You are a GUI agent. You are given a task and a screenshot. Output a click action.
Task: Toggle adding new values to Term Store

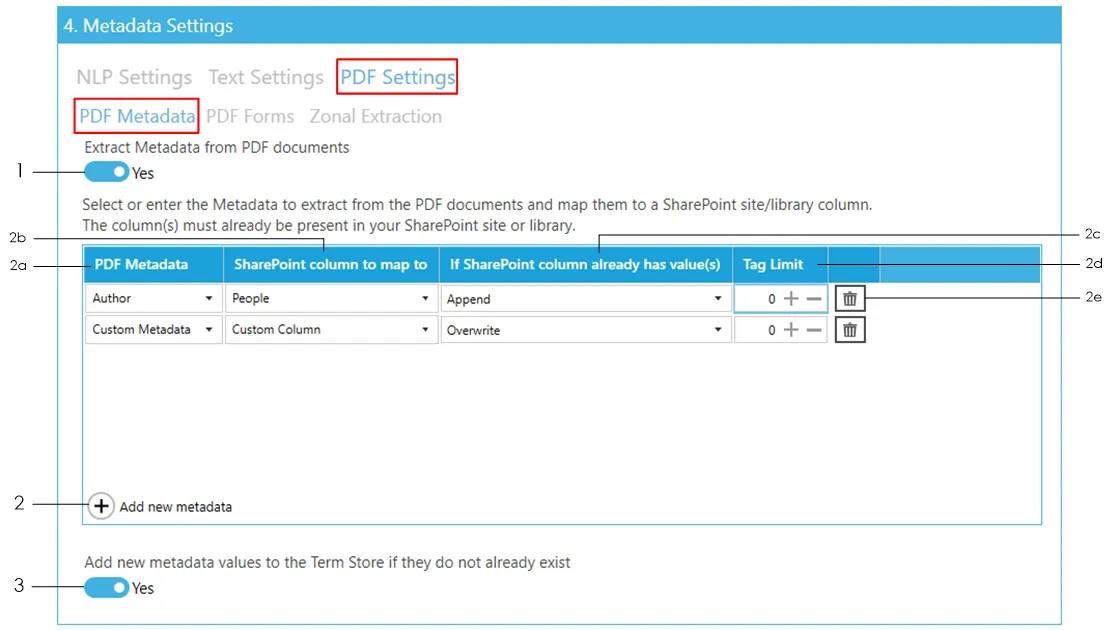106,587
